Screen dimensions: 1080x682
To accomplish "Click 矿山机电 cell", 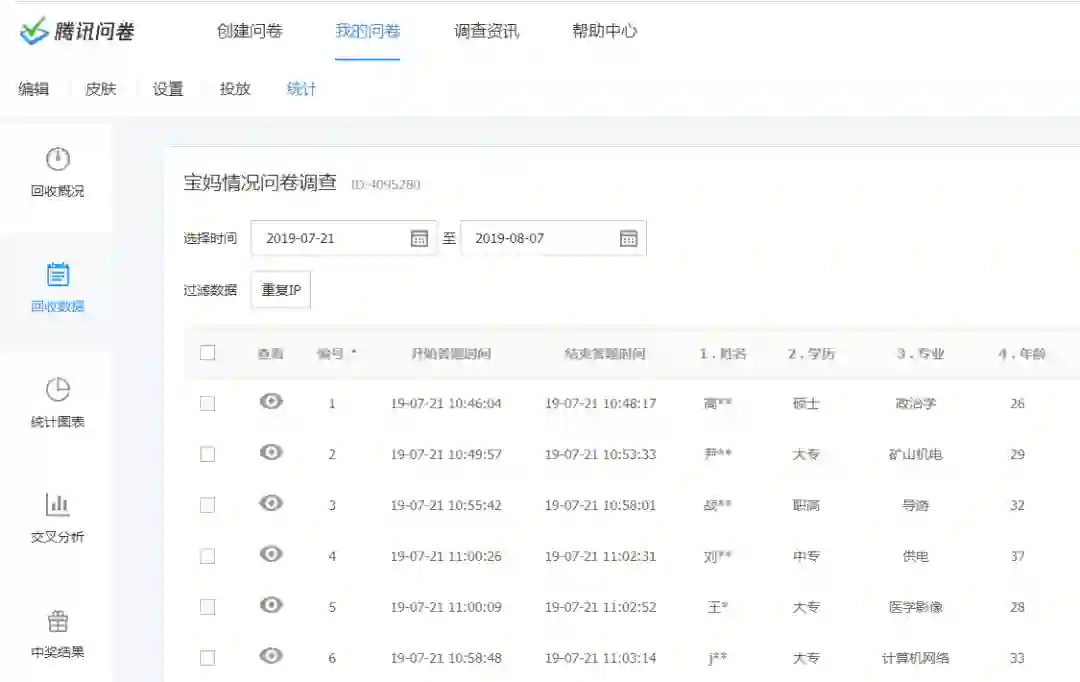I will coord(915,455).
